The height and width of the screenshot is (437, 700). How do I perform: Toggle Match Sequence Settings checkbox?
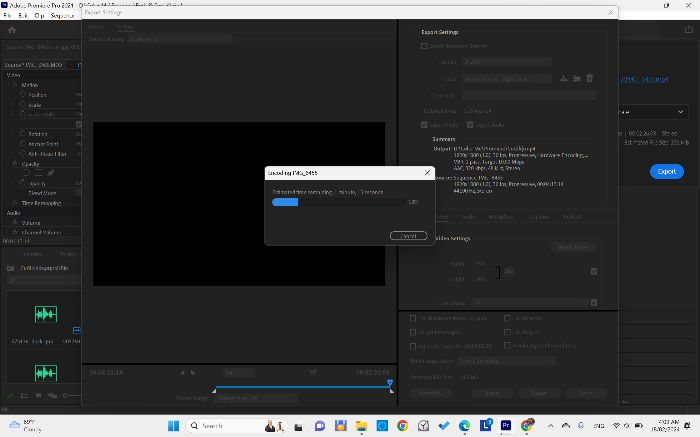click(x=424, y=46)
